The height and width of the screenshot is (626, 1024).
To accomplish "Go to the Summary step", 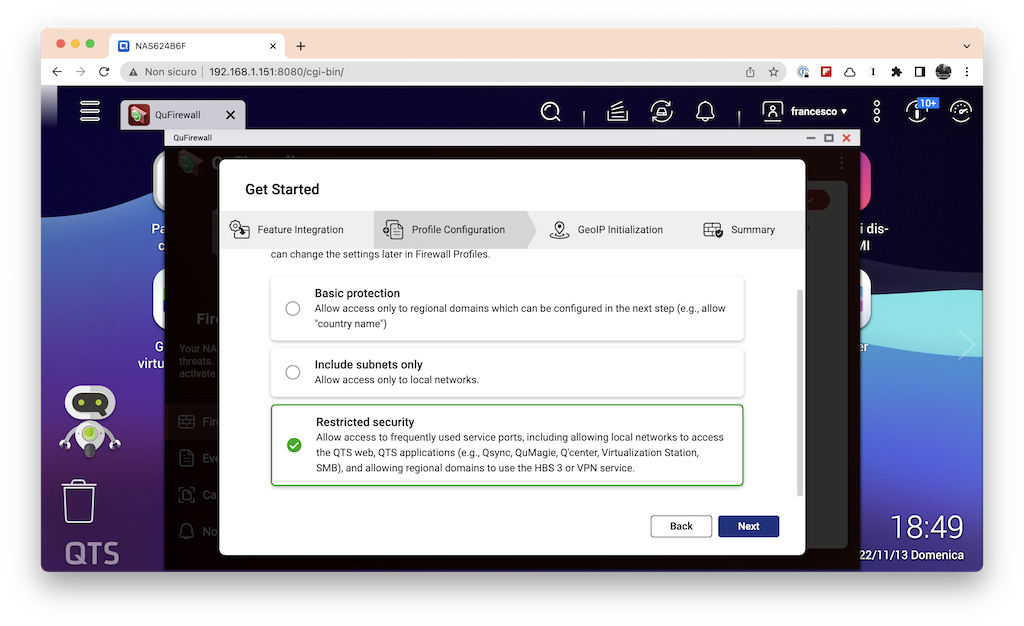I will [739, 230].
